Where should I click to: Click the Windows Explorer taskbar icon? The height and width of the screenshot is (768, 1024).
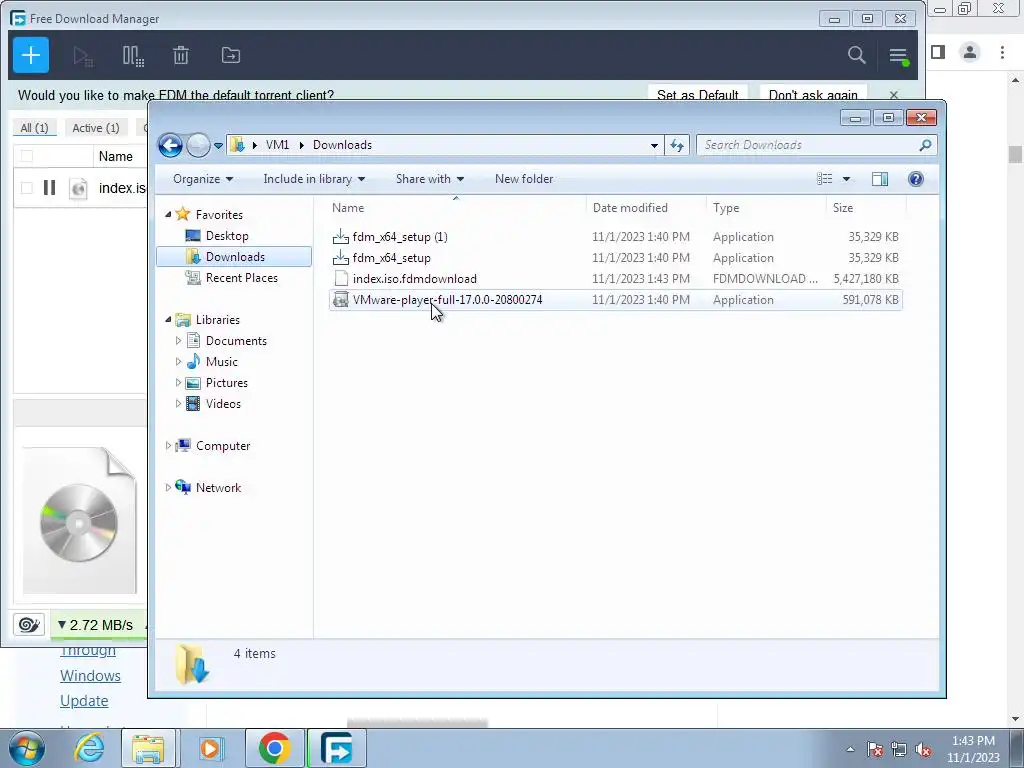148,748
